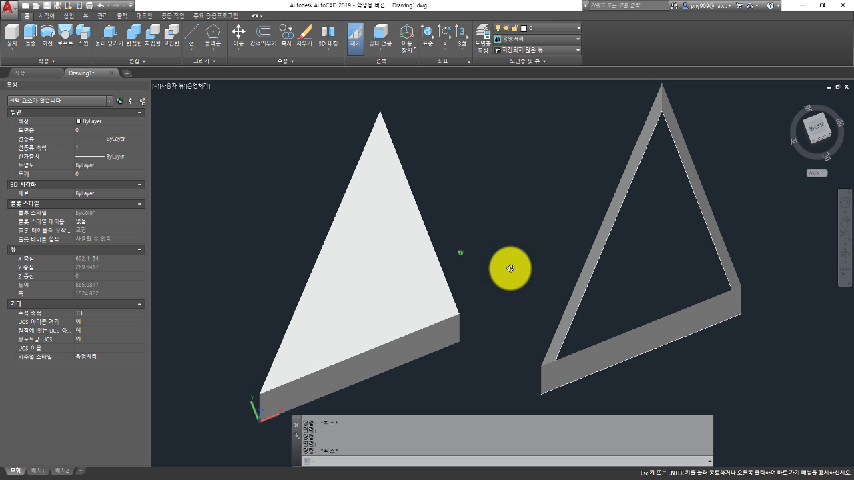Switch to the Drawing1 file tab
Viewport: 854px width, 480px height.
click(x=80, y=73)
